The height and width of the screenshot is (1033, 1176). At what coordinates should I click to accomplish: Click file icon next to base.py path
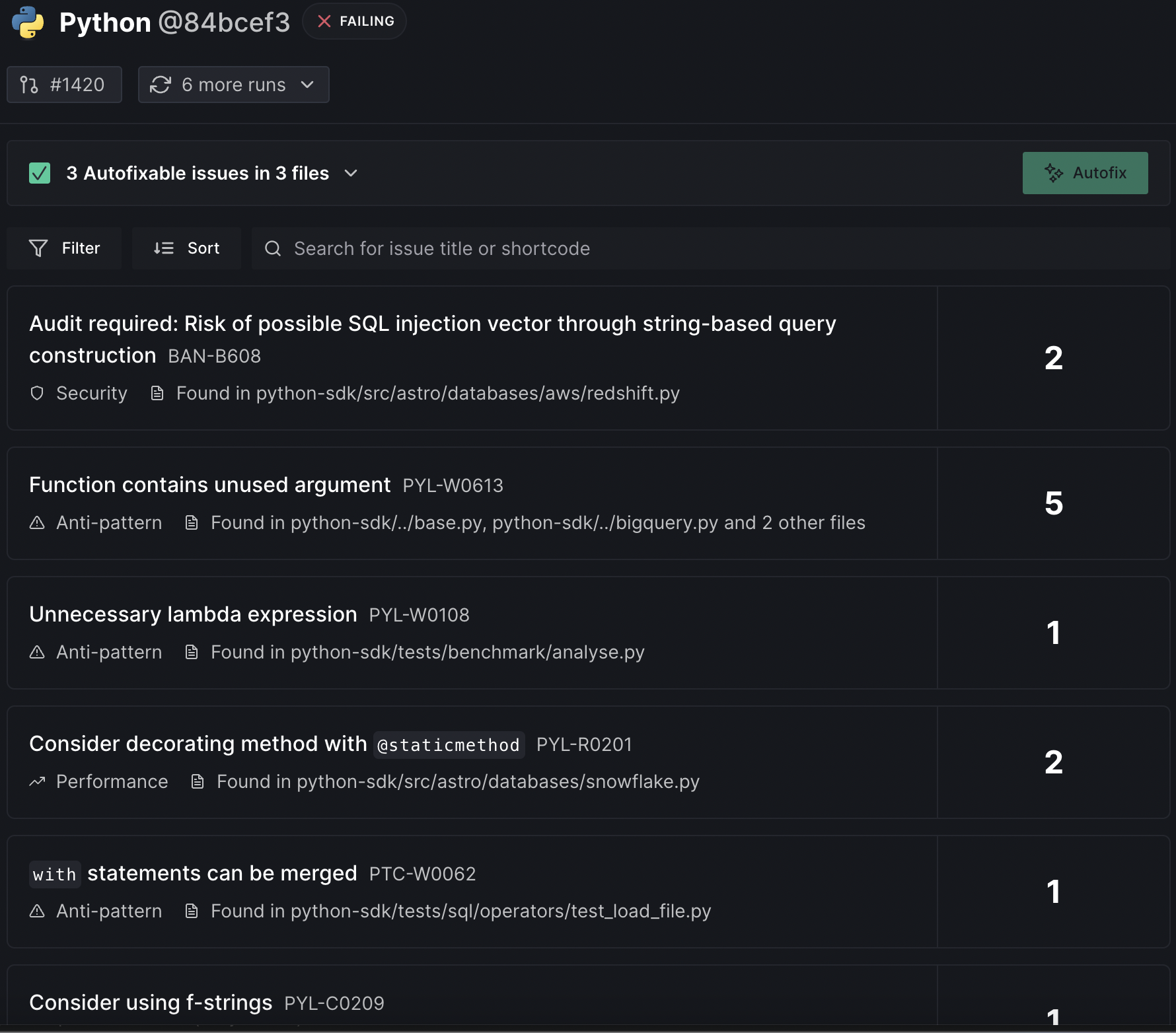192,522
